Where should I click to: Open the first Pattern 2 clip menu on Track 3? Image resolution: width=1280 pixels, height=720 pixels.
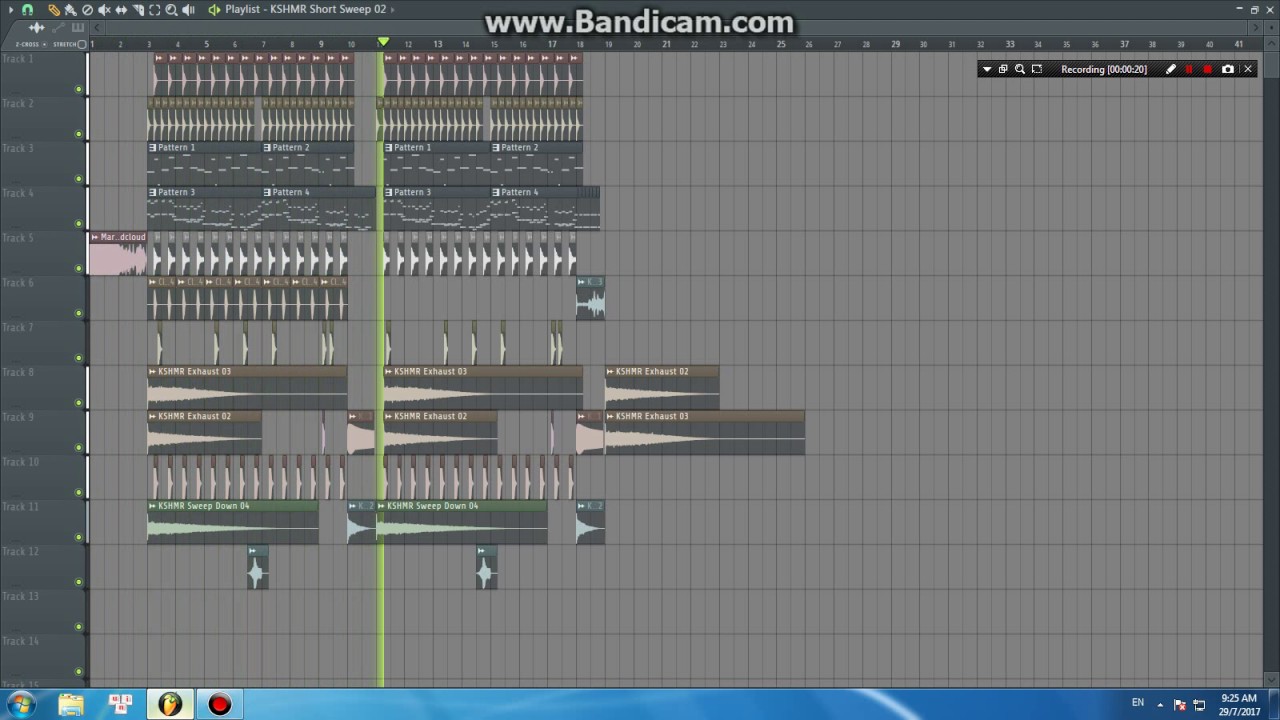pyautogui.click(x=267, y=148)
